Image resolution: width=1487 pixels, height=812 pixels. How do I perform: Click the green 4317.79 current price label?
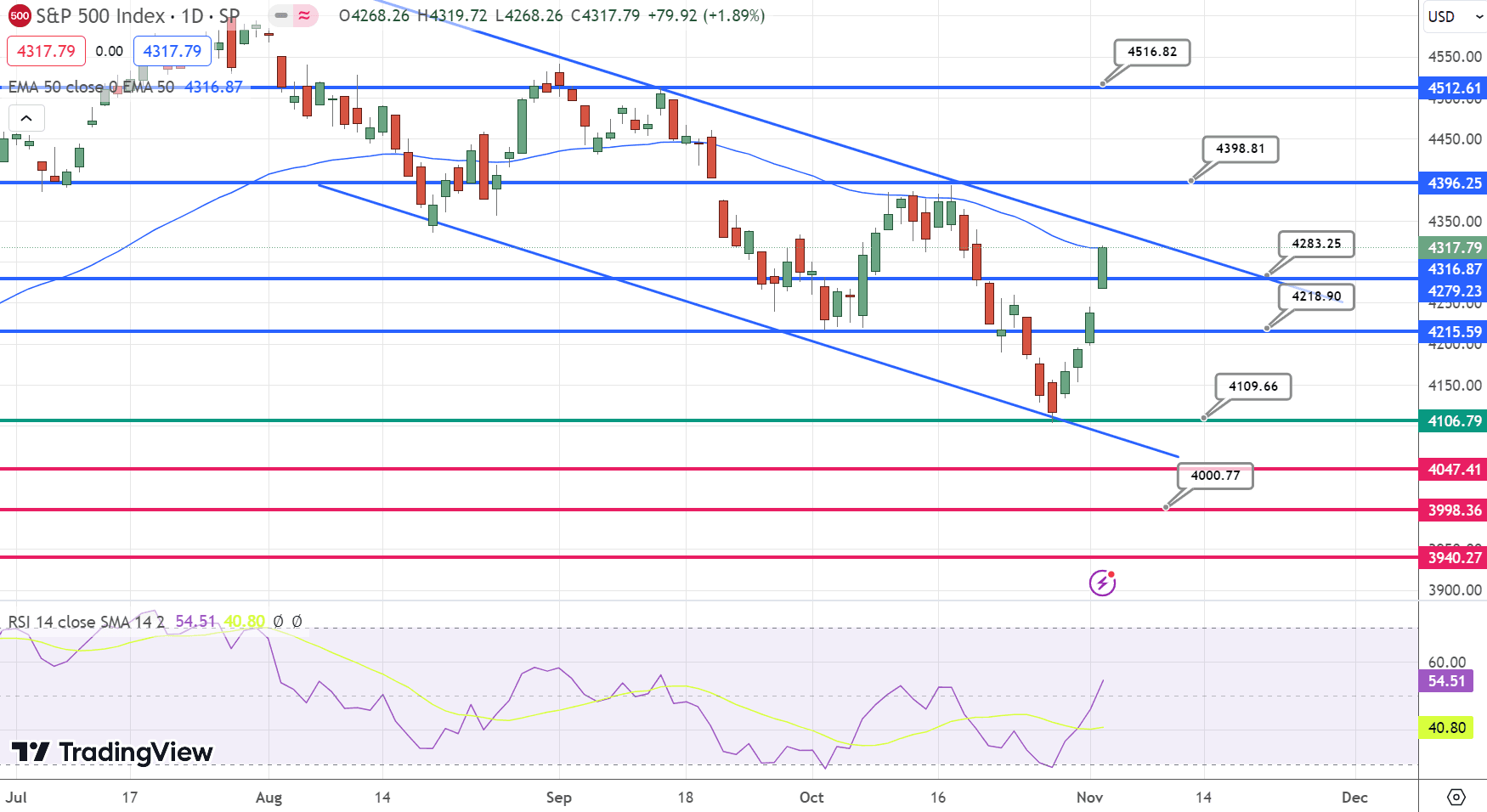pyautogui.click(x=1454, y=248)
